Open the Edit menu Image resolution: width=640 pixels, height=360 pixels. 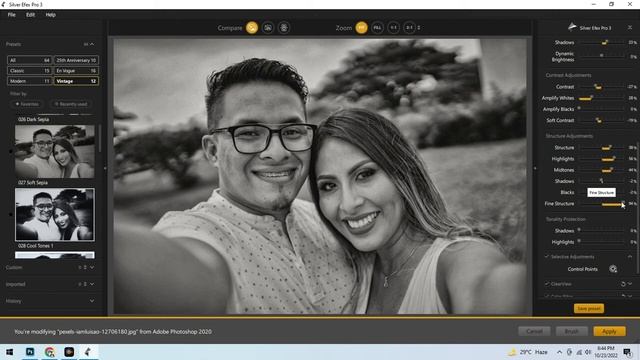[31, 15]
